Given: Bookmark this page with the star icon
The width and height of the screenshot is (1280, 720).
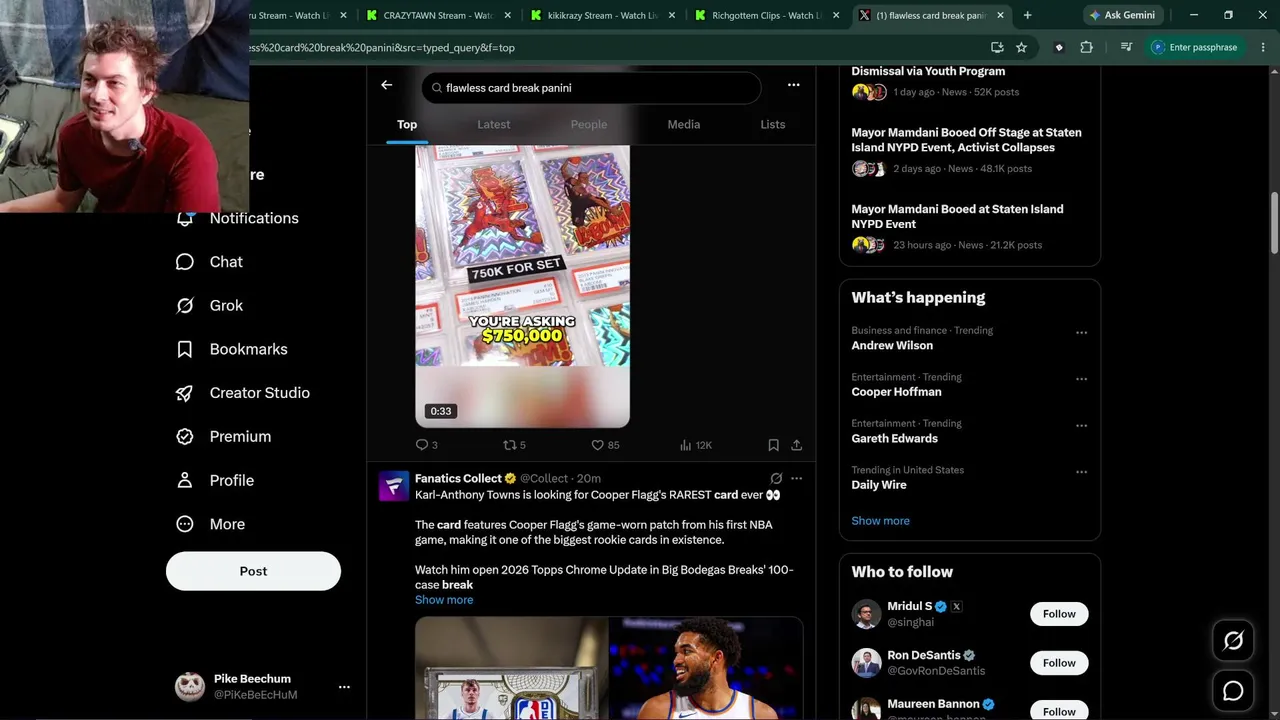Looking at the screenshot, I should click(x=1021, y=47).
